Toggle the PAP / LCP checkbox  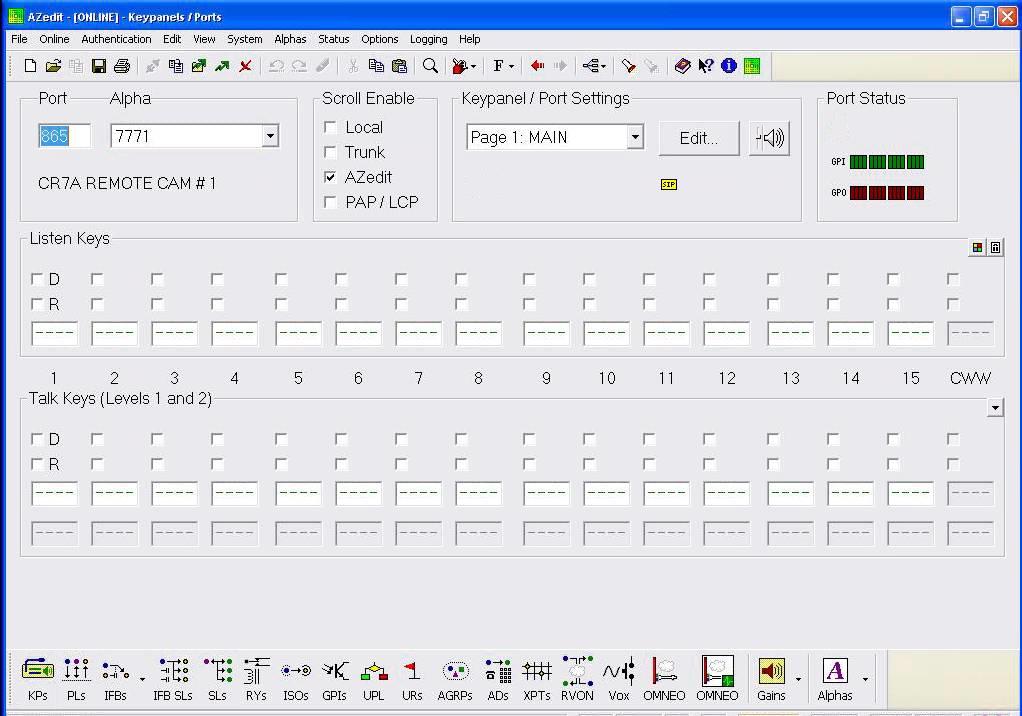tap(331, 202)
